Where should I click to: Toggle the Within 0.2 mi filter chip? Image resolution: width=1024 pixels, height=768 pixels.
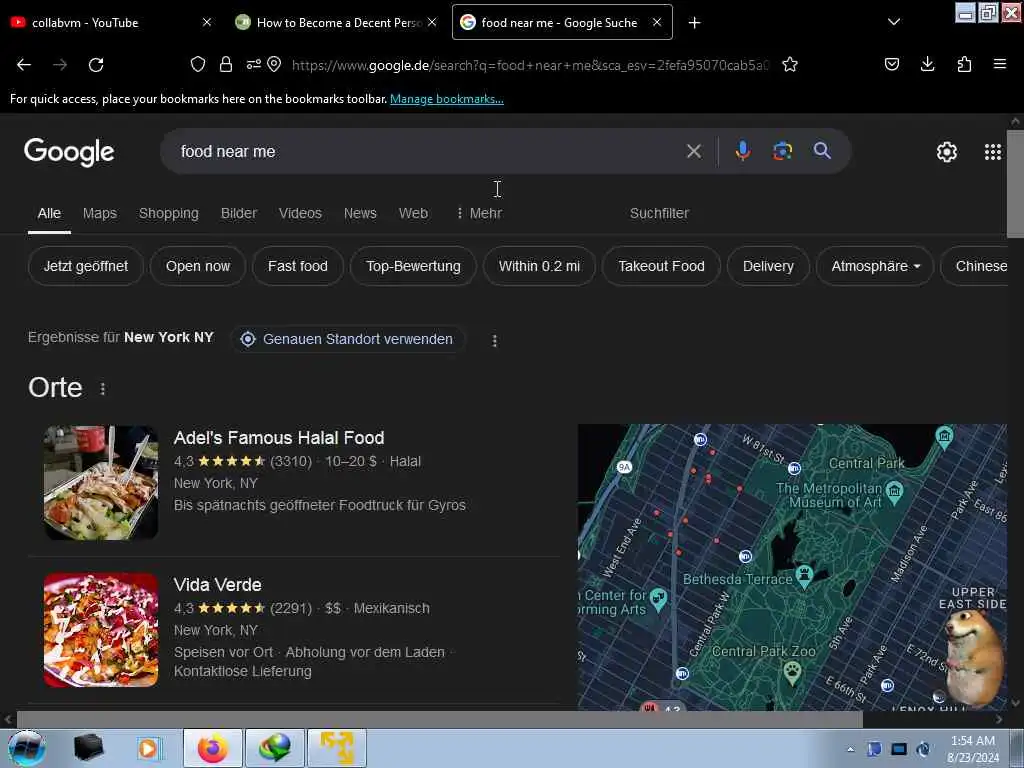click(539, 266)
